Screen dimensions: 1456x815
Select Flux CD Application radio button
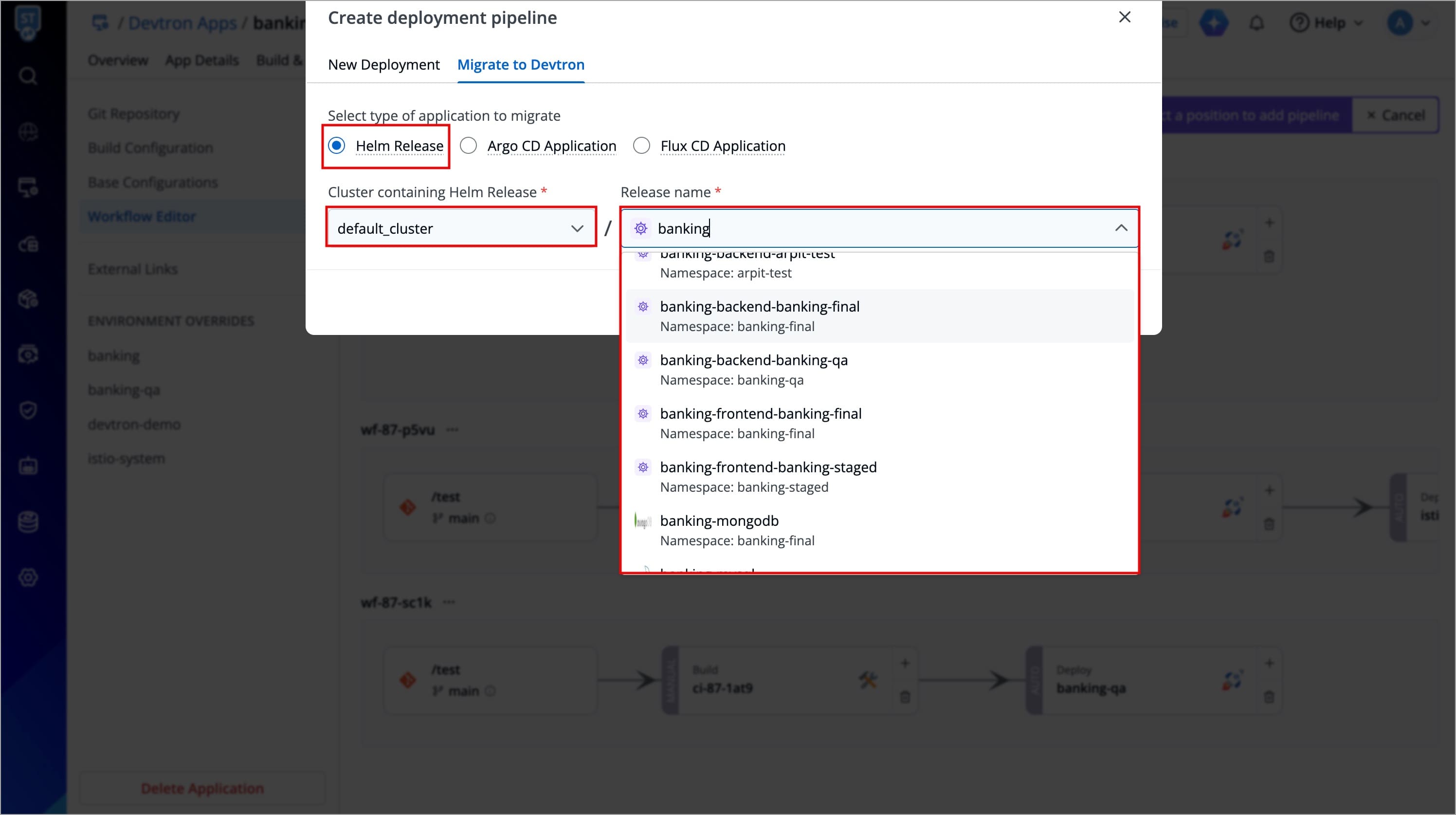tap(641, 146)
